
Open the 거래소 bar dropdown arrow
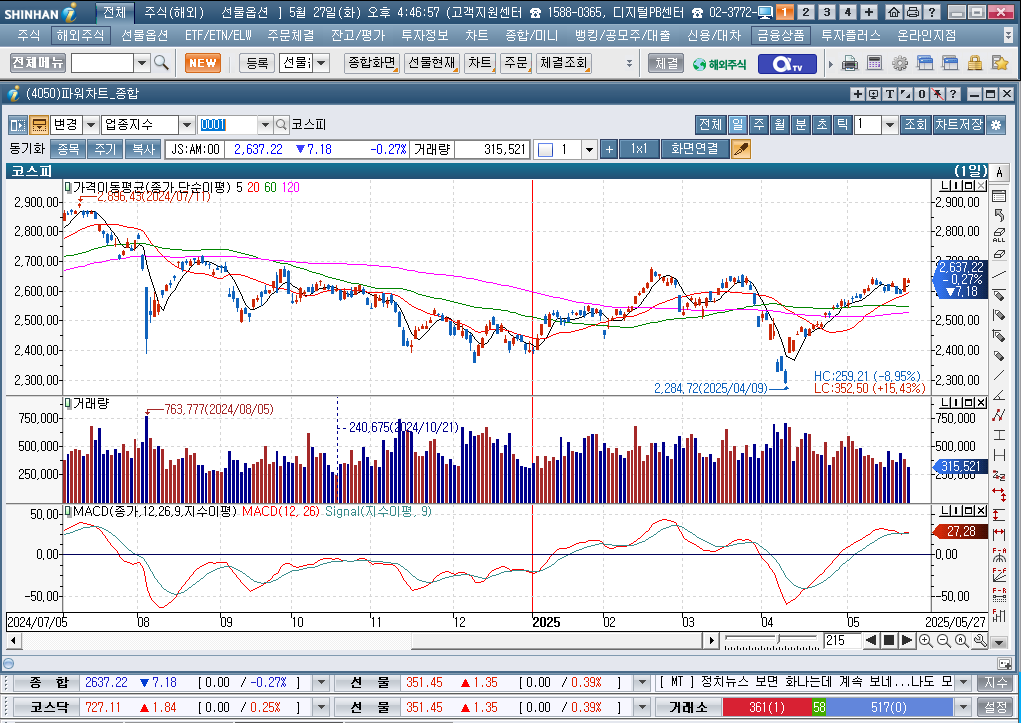[x=963, y=707]
